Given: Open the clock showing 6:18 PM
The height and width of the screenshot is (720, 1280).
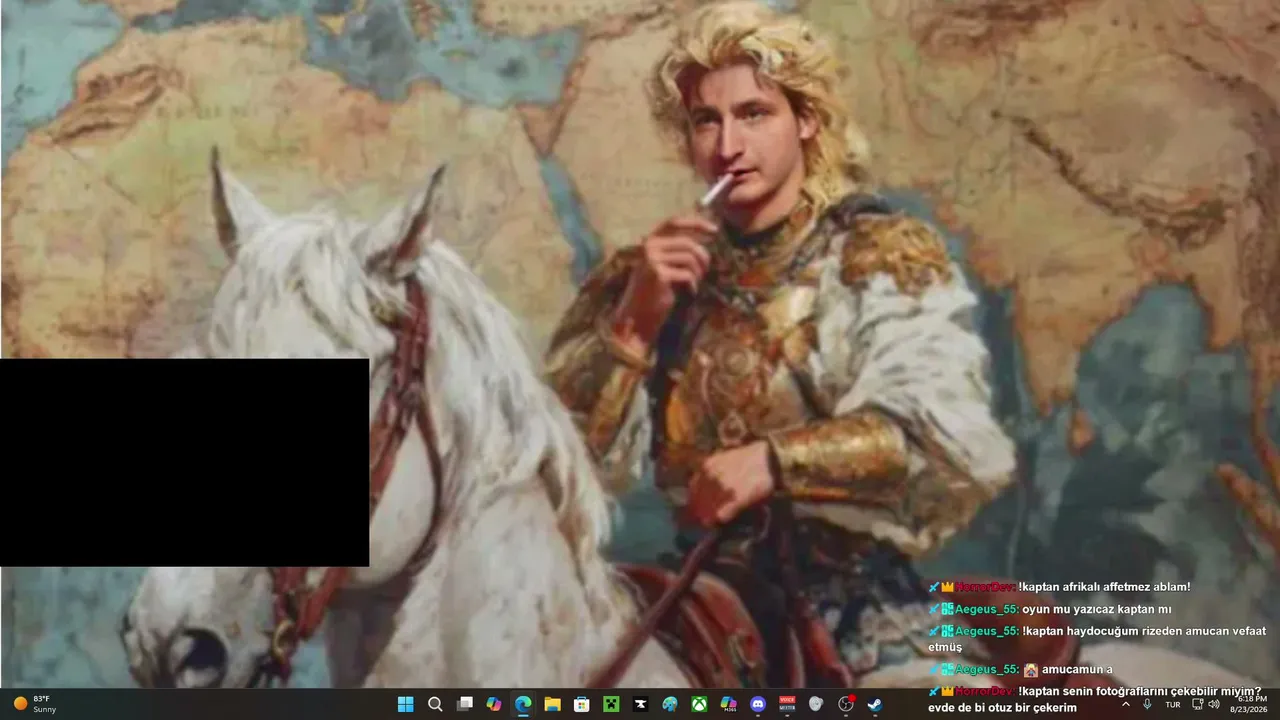Looking at the screenshot, I should (x=1251, y=704).
